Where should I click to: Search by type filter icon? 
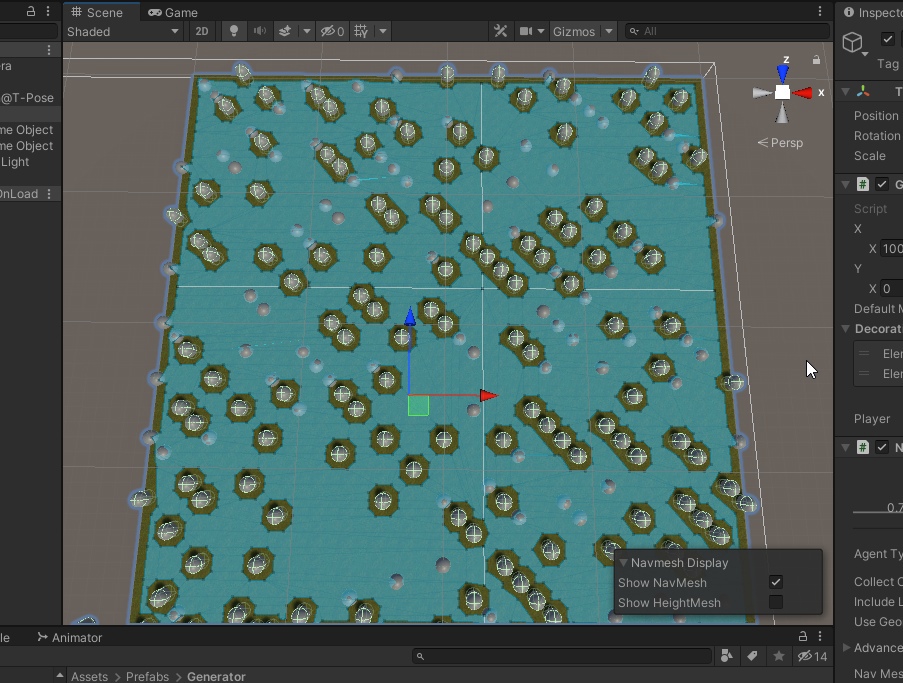(x=727, y=656)
